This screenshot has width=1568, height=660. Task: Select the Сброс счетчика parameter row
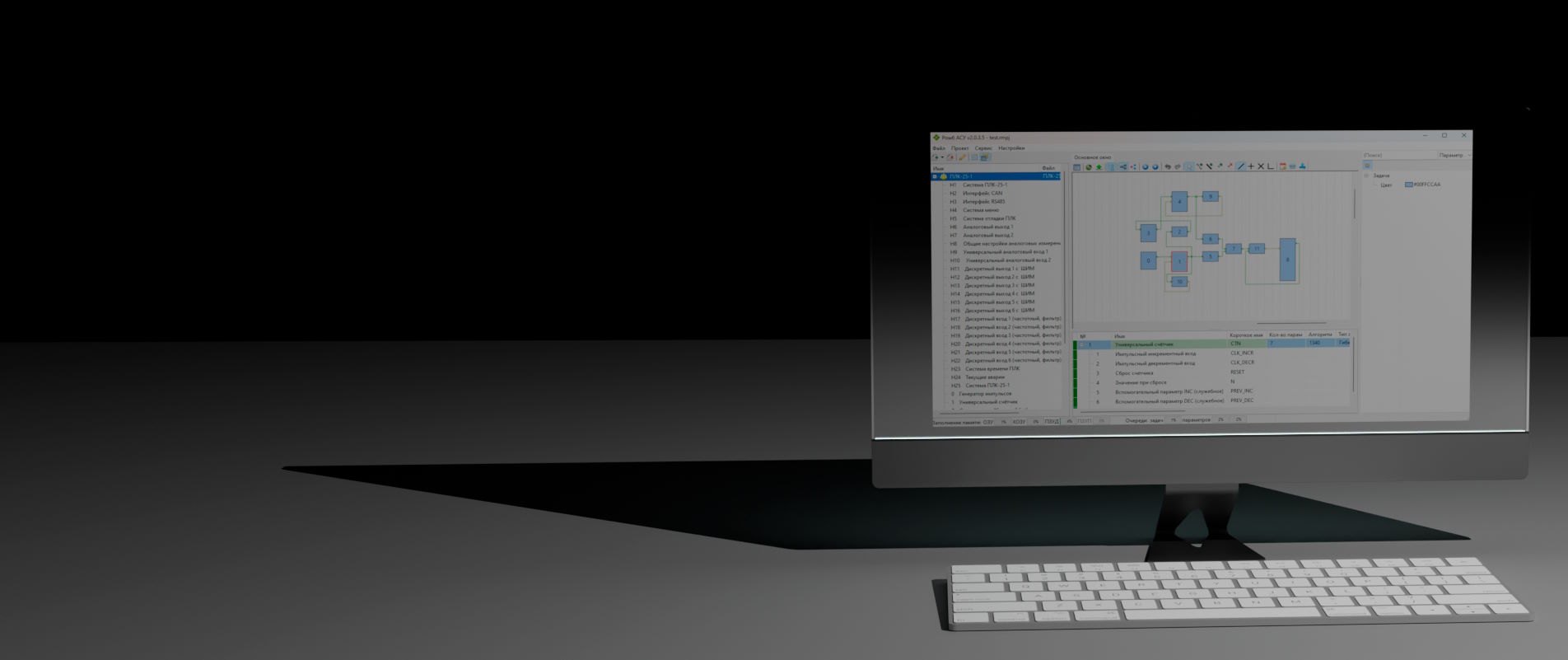pos(1134,373)
